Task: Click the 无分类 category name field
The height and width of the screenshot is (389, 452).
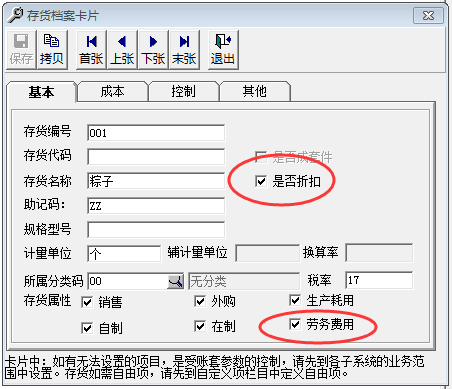Action: pos(244,281)
